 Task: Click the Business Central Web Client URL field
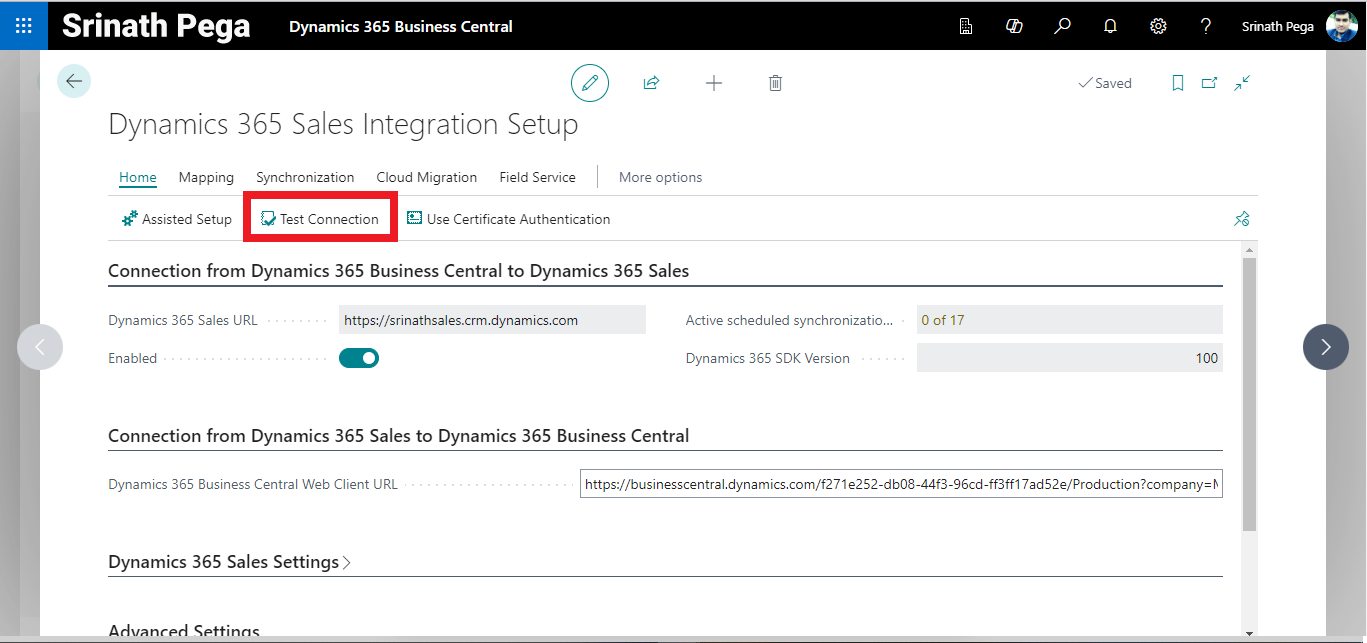tap(900, 484)
